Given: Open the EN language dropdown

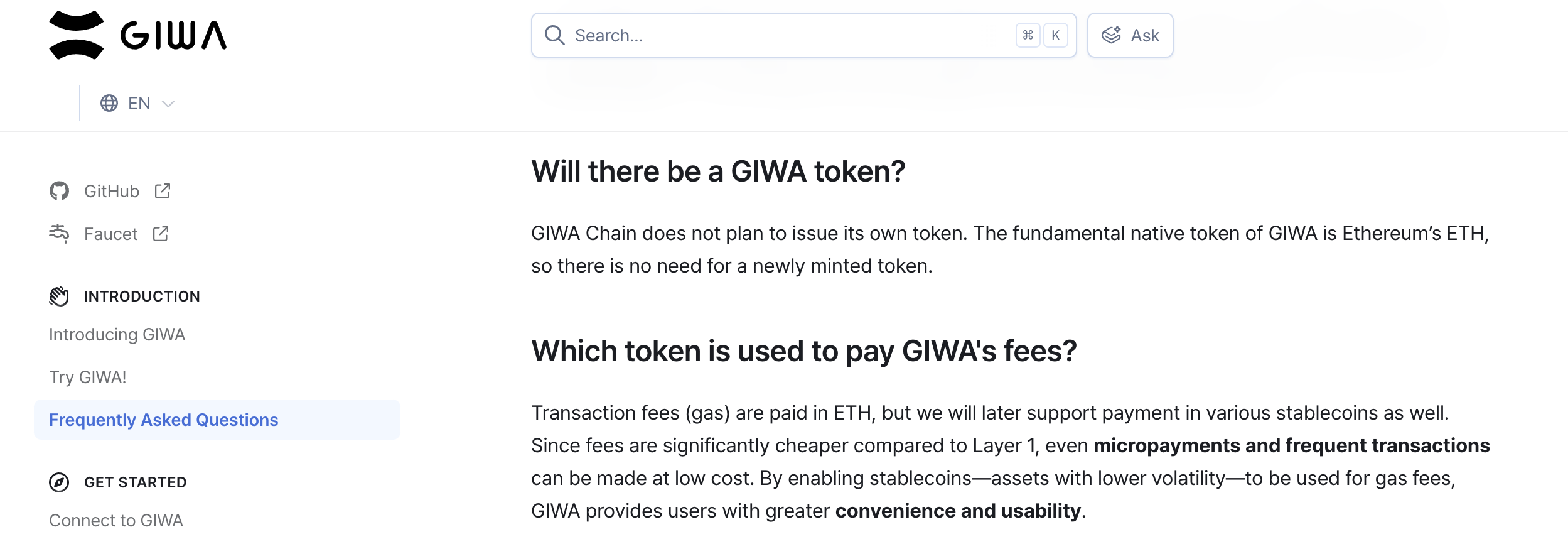Looking at the screenshot, I should pyautogui.click(x=139, y=103).
